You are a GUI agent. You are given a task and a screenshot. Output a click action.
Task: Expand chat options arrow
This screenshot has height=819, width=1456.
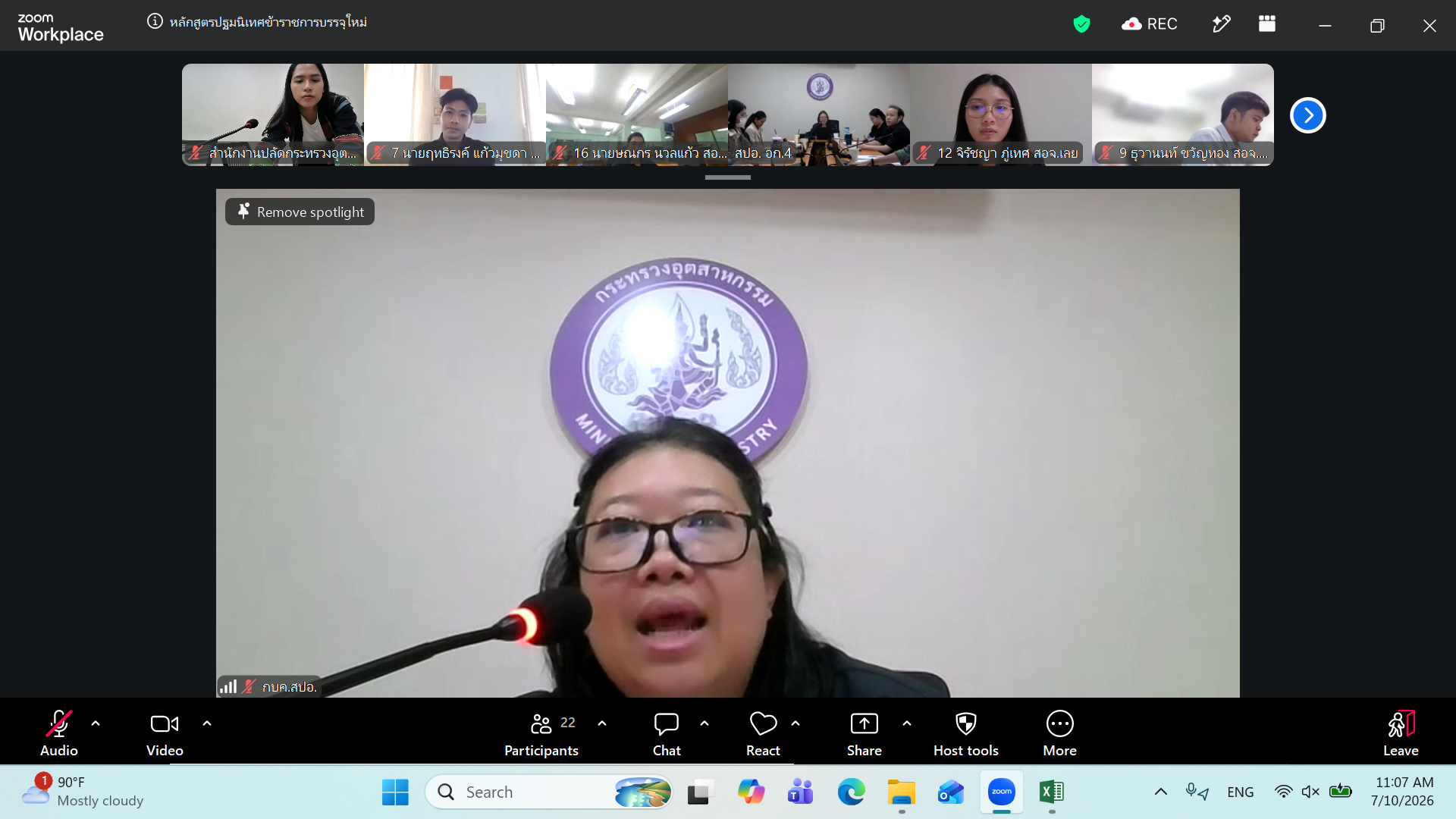click(x=704, y=723)
